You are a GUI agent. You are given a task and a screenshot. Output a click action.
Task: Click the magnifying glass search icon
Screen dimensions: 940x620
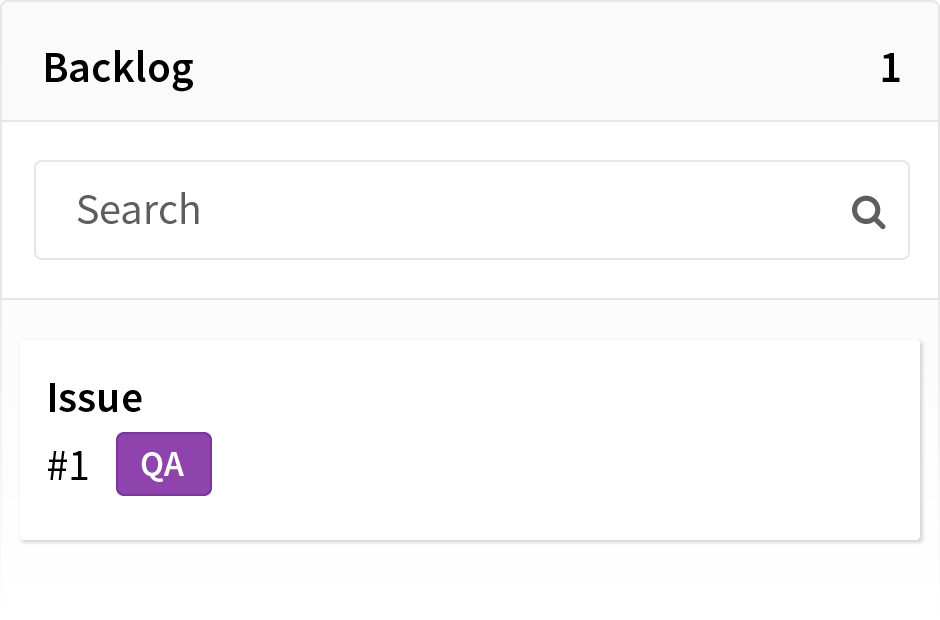point(868,212)
